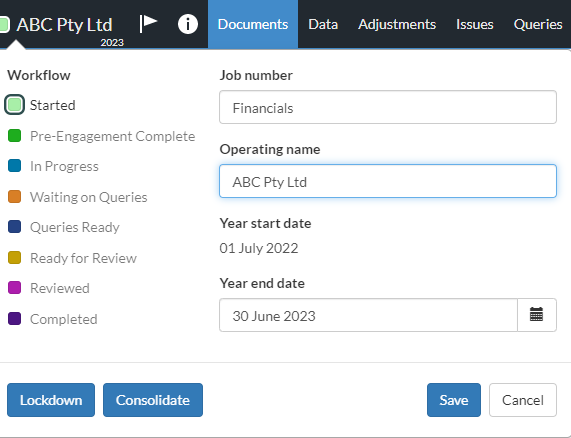The image size is (571, 438).
Task: Open the Issues tab
Action: [x=474, y=24]
